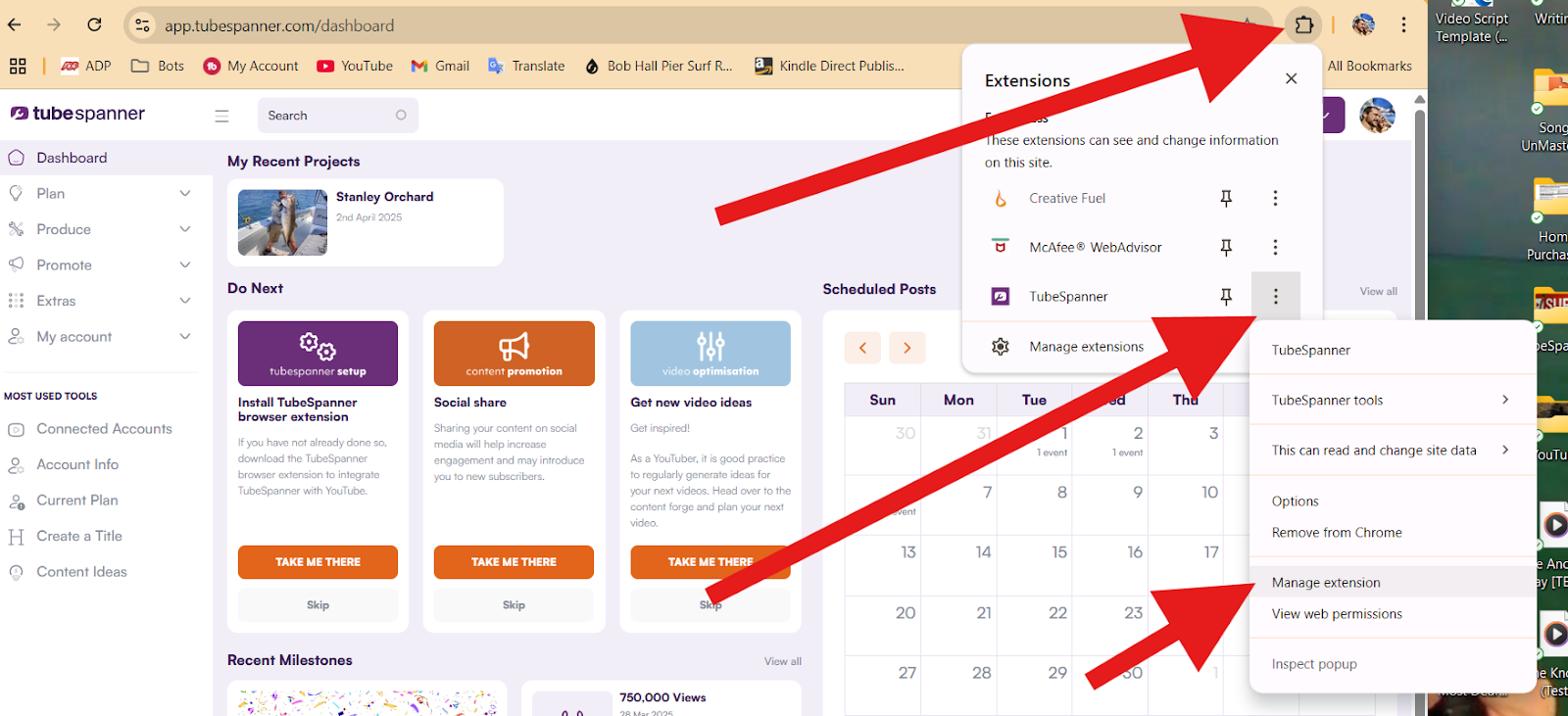Click the content promotion megaphone banner
Image resolution: width=1568 pixels, height=716 pixels.
514,354
